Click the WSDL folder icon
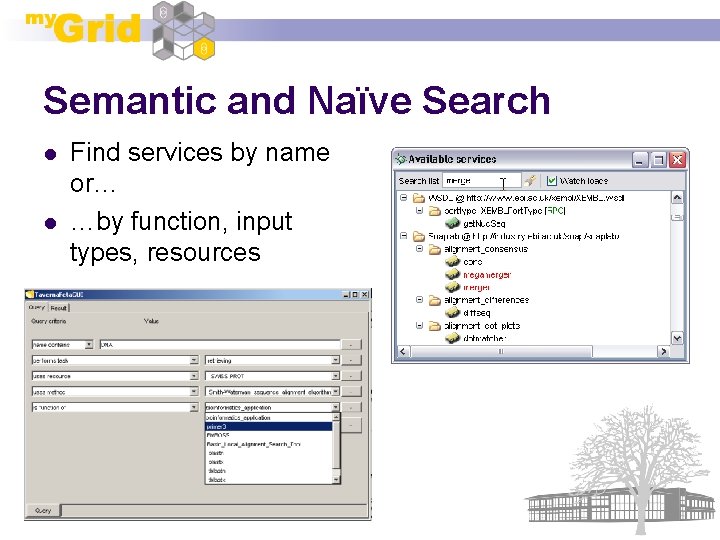This screenshot has height=540, width=720. 418,198
